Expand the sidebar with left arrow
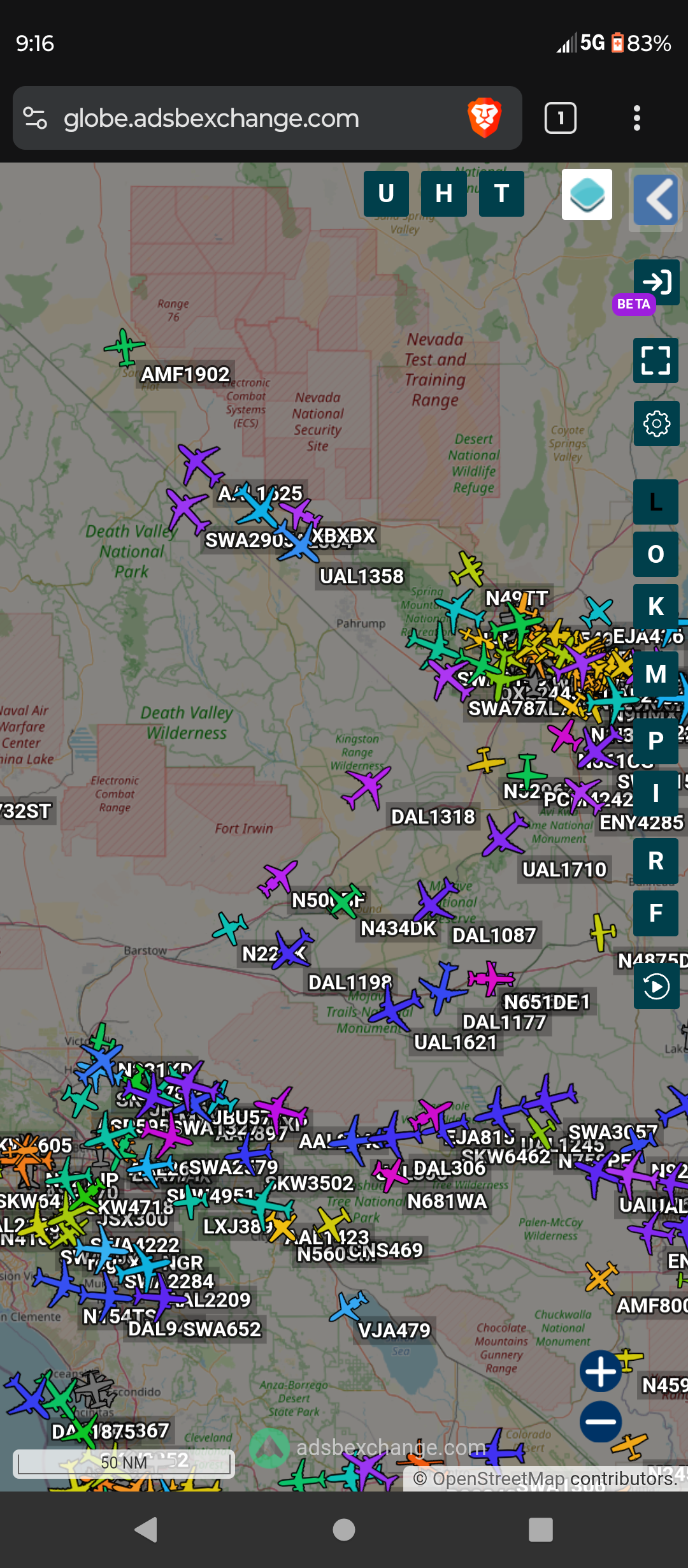 tap(656, 200)
